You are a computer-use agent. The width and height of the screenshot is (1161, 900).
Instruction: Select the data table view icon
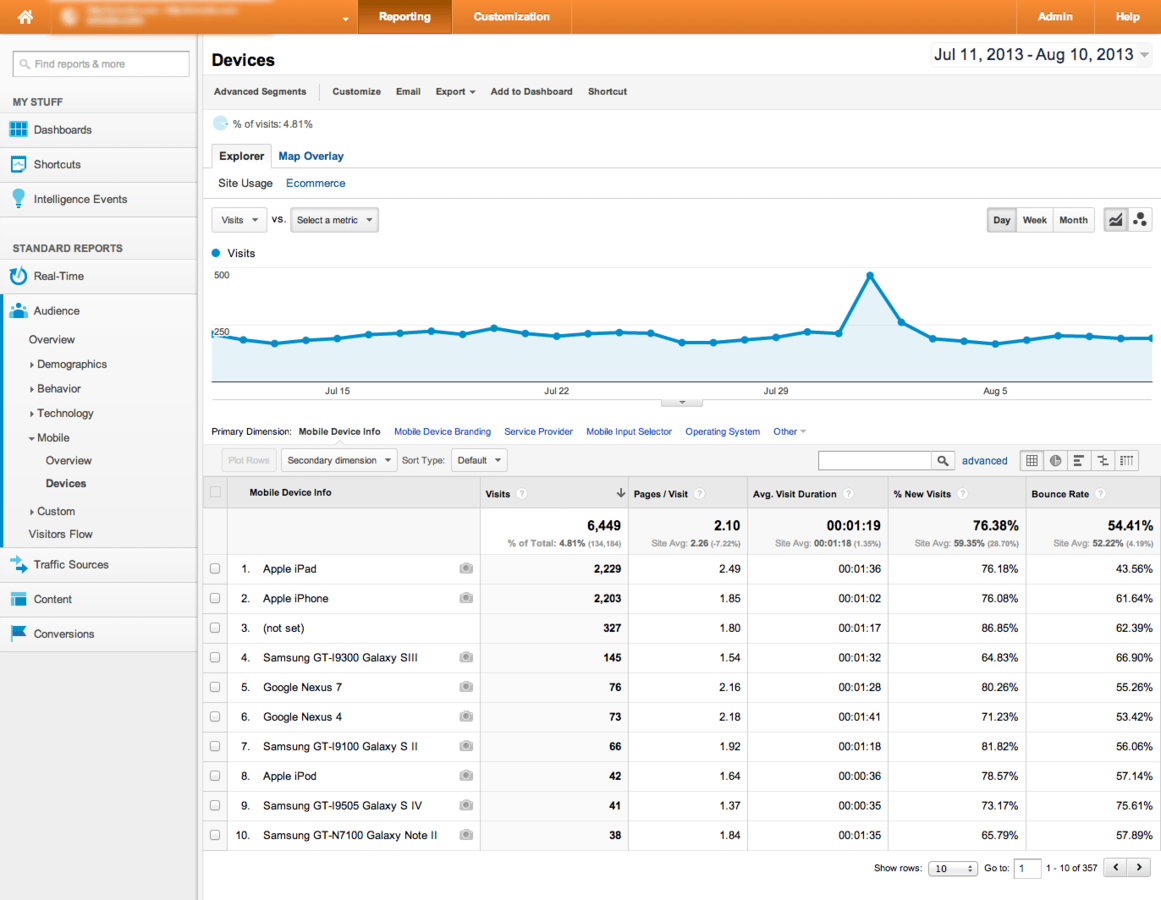(x=1031, y=460)
